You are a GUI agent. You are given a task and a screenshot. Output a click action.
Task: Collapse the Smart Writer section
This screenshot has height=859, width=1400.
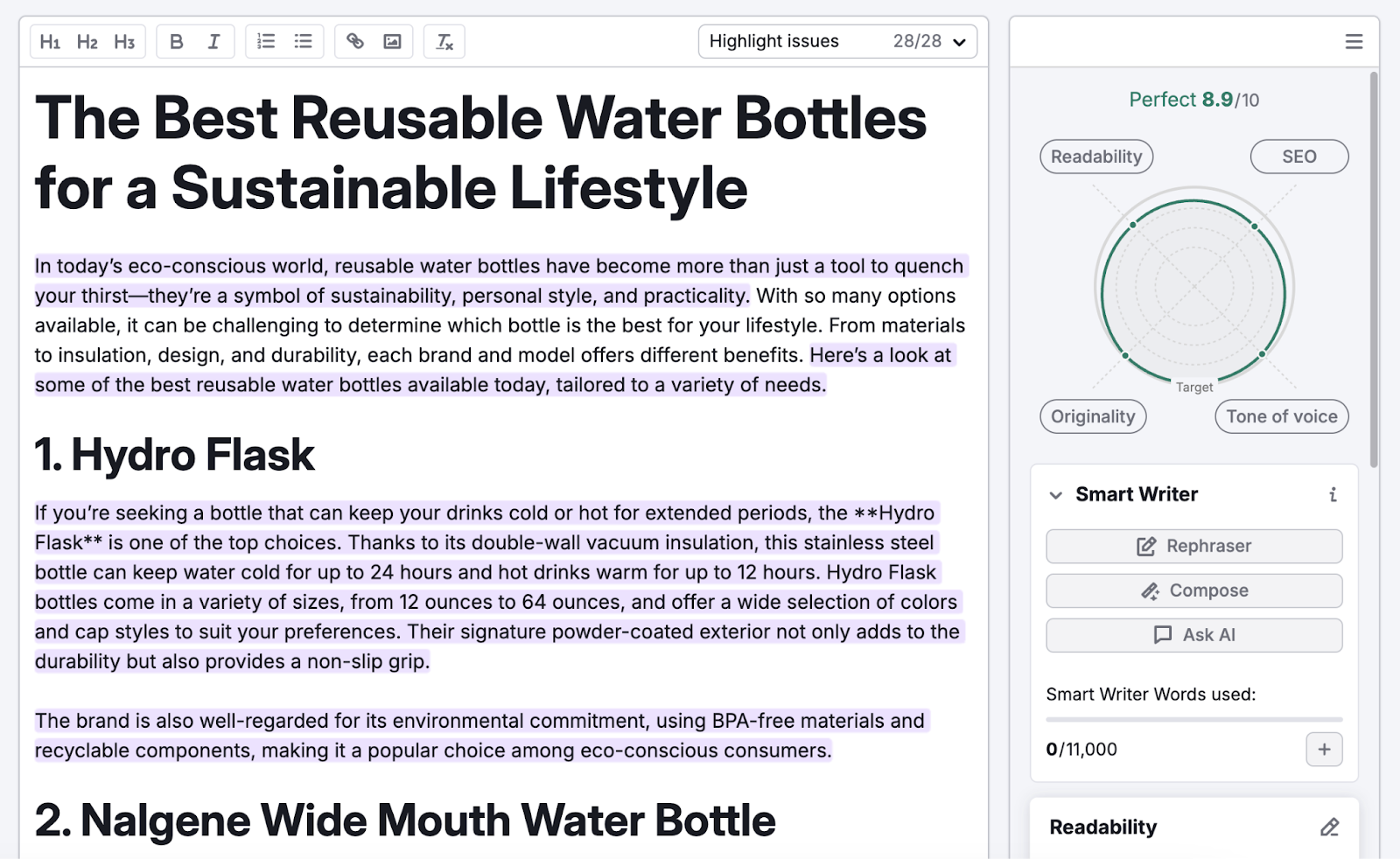pos(1056,494)
